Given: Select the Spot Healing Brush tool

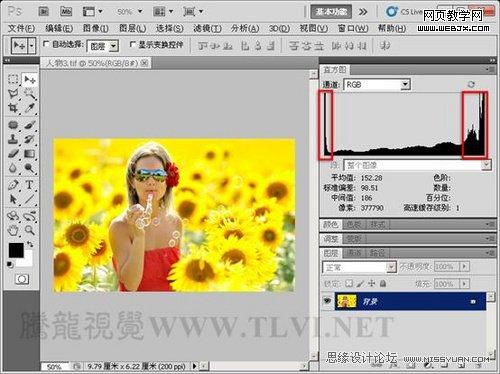Looking at the screenshot, I should click(x=13, y=125).
